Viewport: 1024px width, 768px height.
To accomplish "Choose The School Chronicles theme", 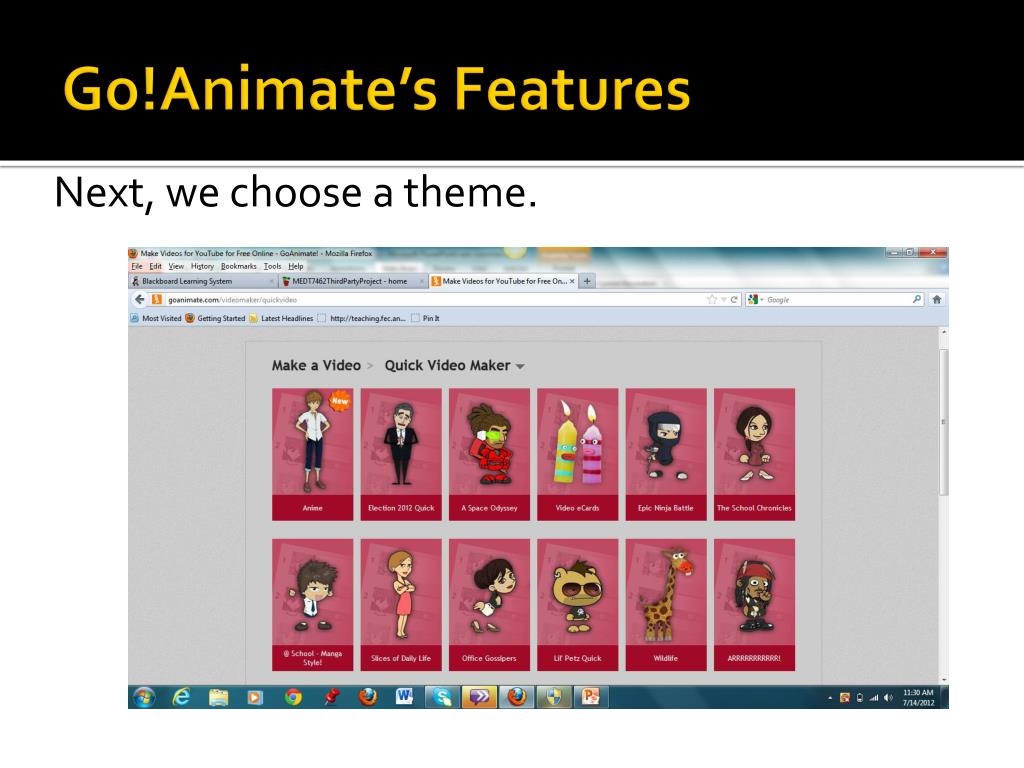I will click(x=754, y=454).
